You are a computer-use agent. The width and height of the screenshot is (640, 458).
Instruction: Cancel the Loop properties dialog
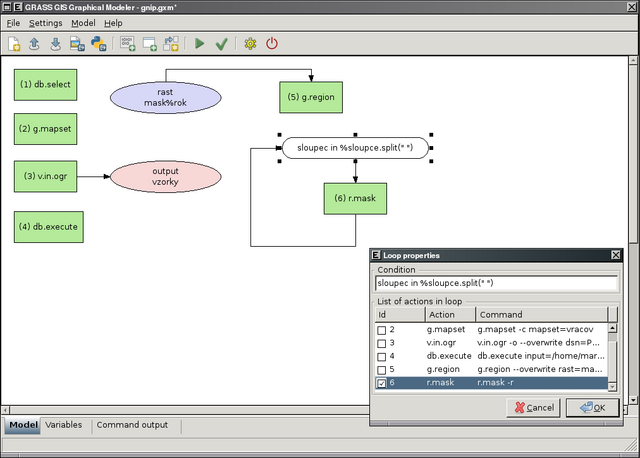coord(532,408)
